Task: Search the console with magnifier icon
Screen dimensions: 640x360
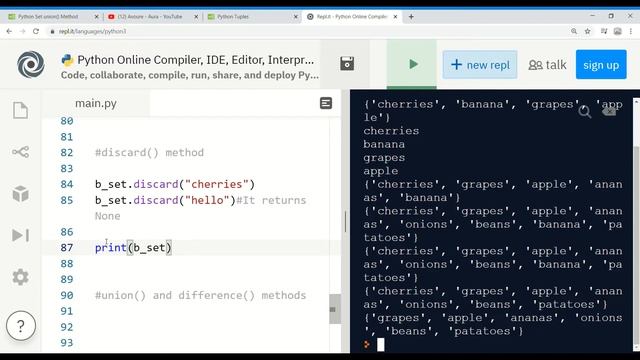Action: [584, 111]
